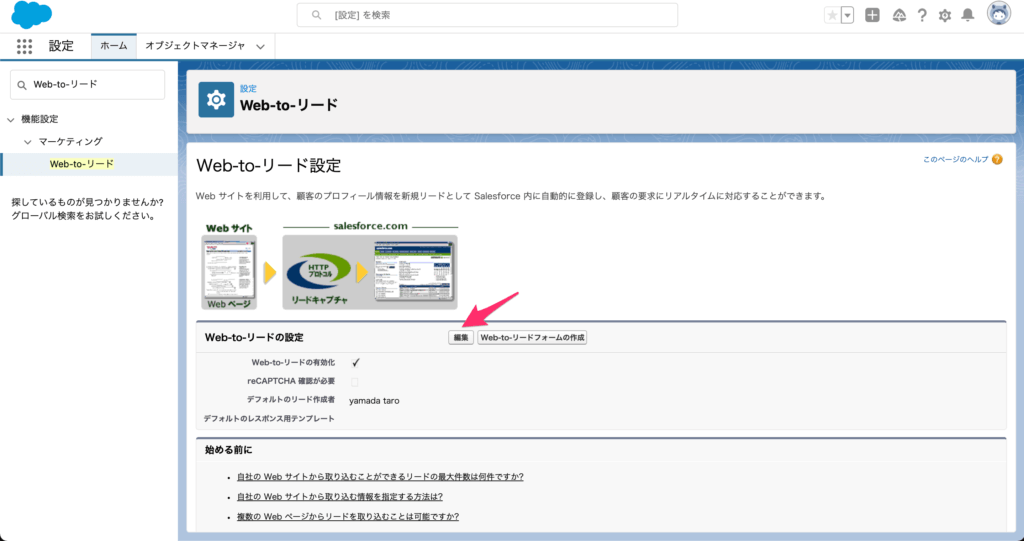Open the オブジェクトマネージャ tab chevron
The image size is (1024, 541).
click(x=261, y=46)
